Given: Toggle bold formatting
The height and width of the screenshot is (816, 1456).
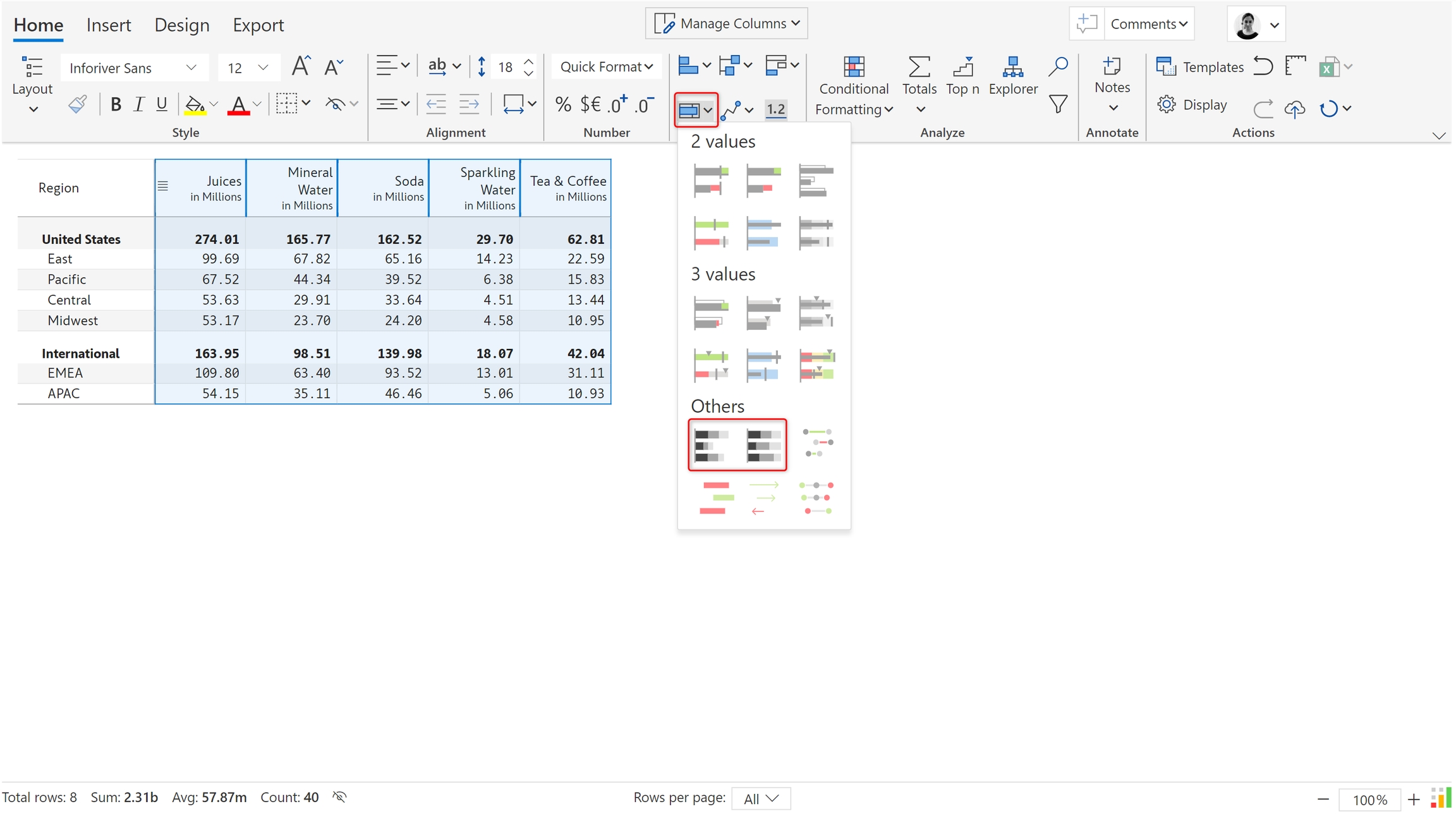Looking at the screenshot, I should coord(116,104).
